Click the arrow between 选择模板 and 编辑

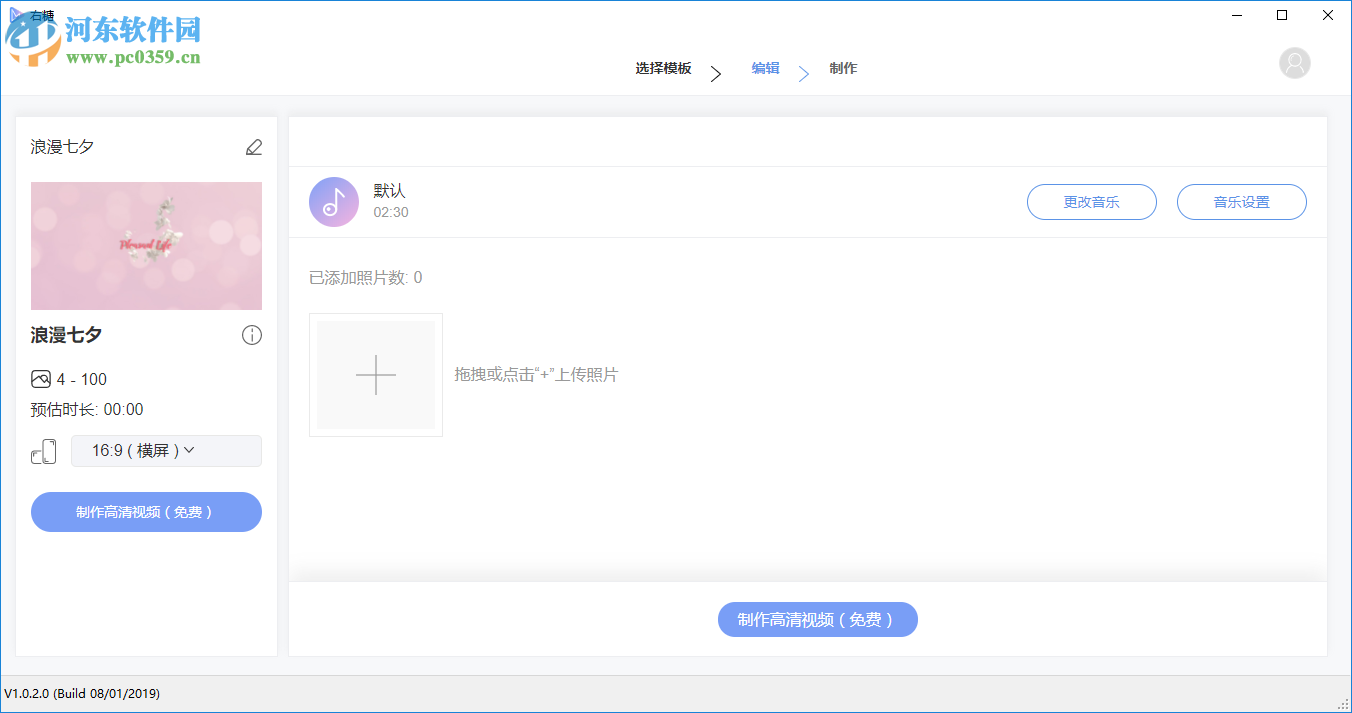(x=716, y=73)
